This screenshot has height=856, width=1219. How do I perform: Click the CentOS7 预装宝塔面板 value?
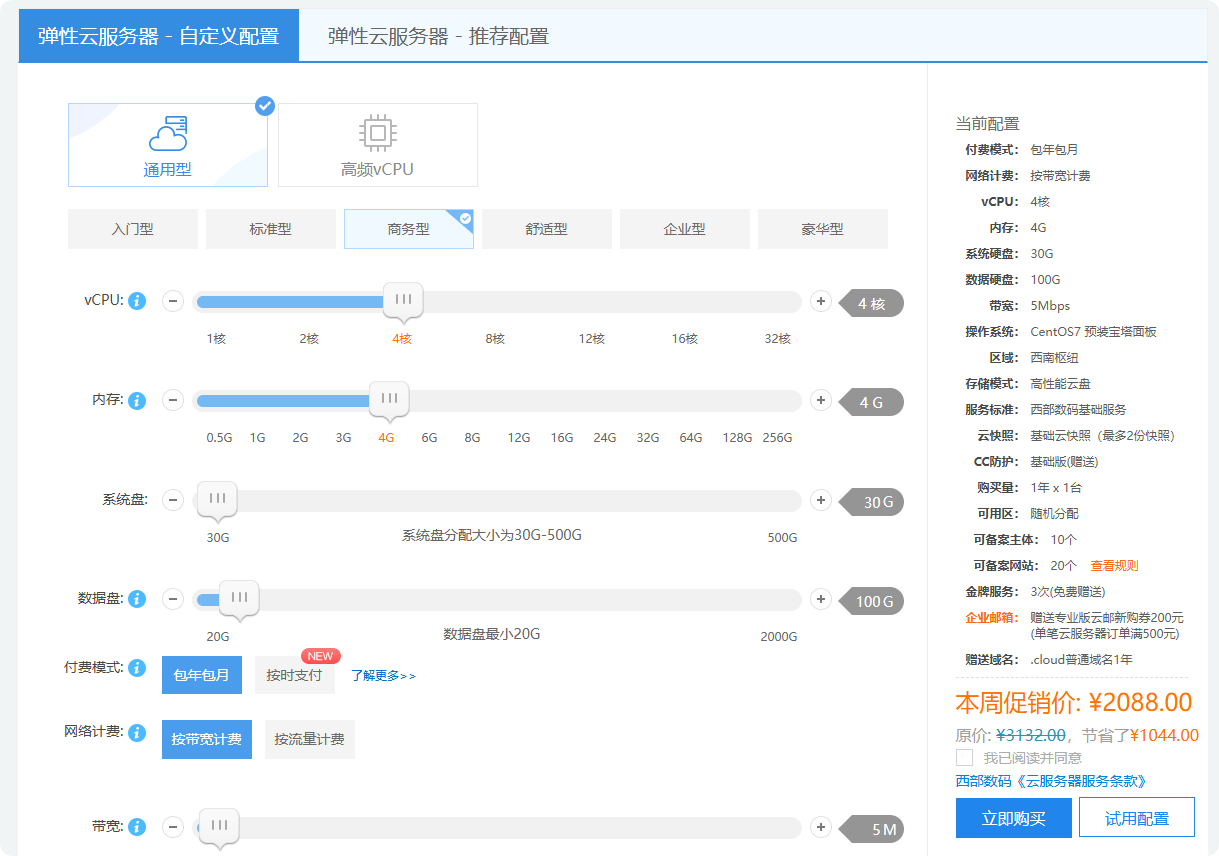[1093, 331]
